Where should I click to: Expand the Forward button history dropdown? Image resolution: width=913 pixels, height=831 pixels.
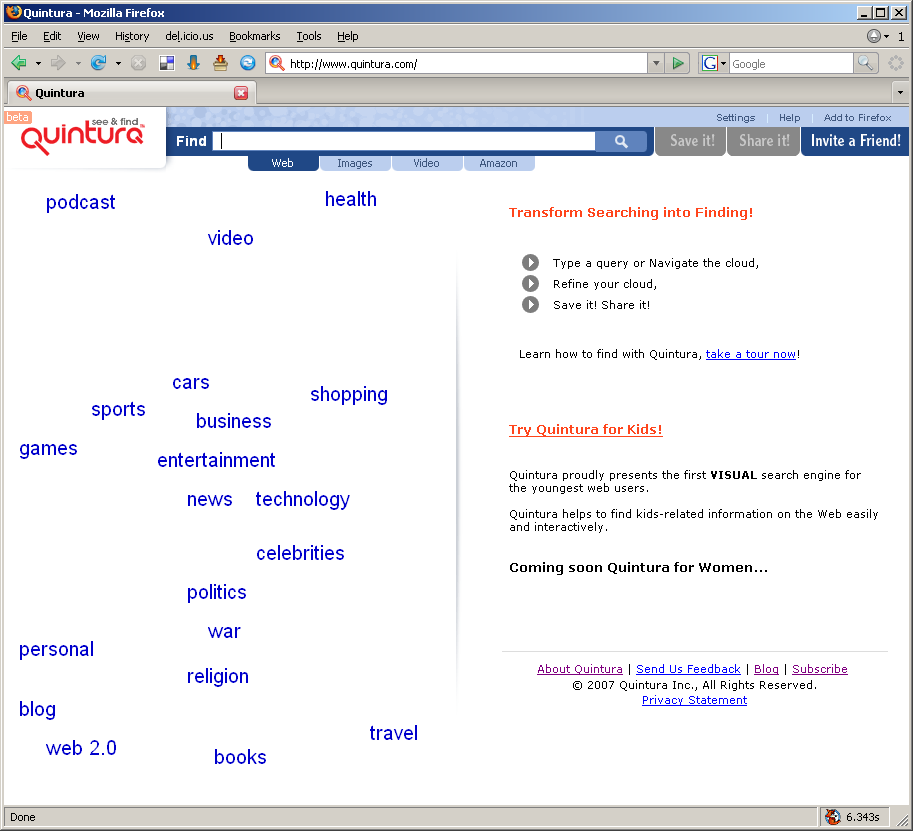[x=77, y=63]
